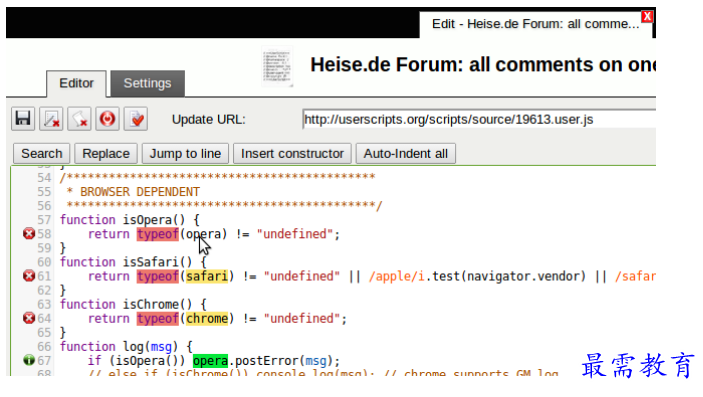Screen dimensions: 703x397
Task: Click the pencil icon with red X
Action: [51, 119]
